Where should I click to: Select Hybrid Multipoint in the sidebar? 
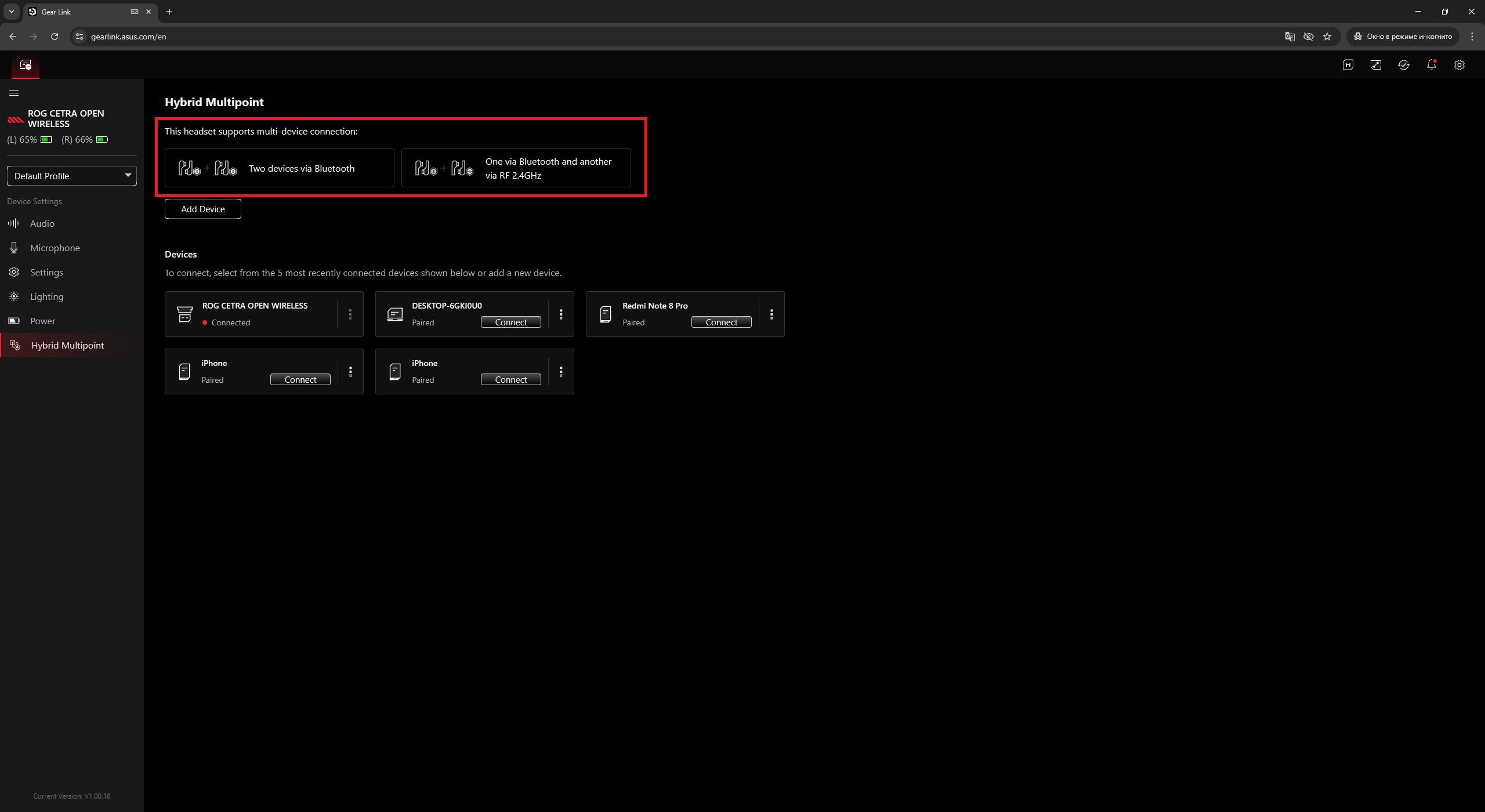72,345
